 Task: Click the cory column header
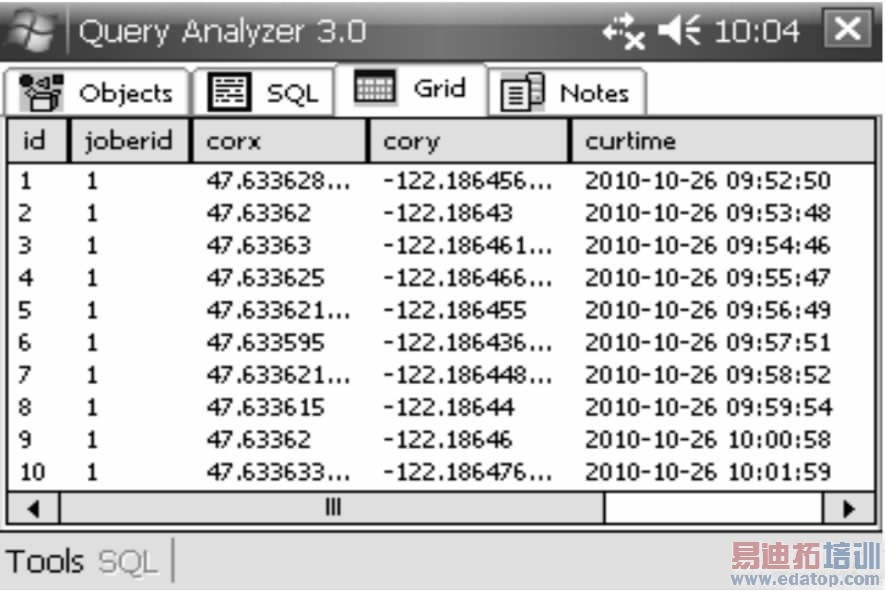[x=469, y=141]
